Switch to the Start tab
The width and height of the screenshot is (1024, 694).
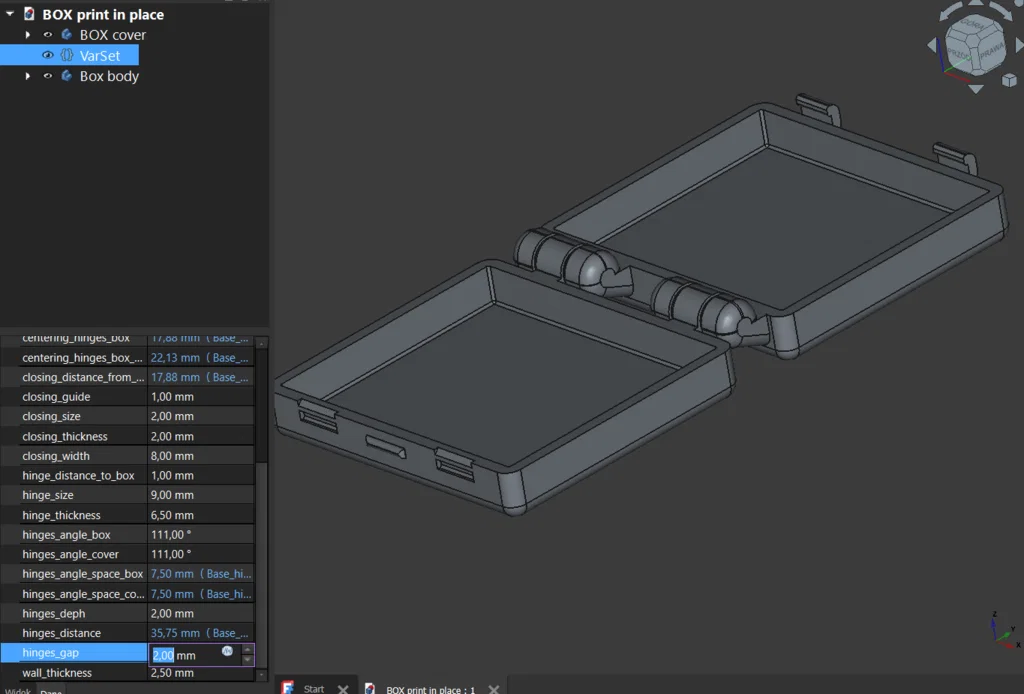(x=313, y=689)
